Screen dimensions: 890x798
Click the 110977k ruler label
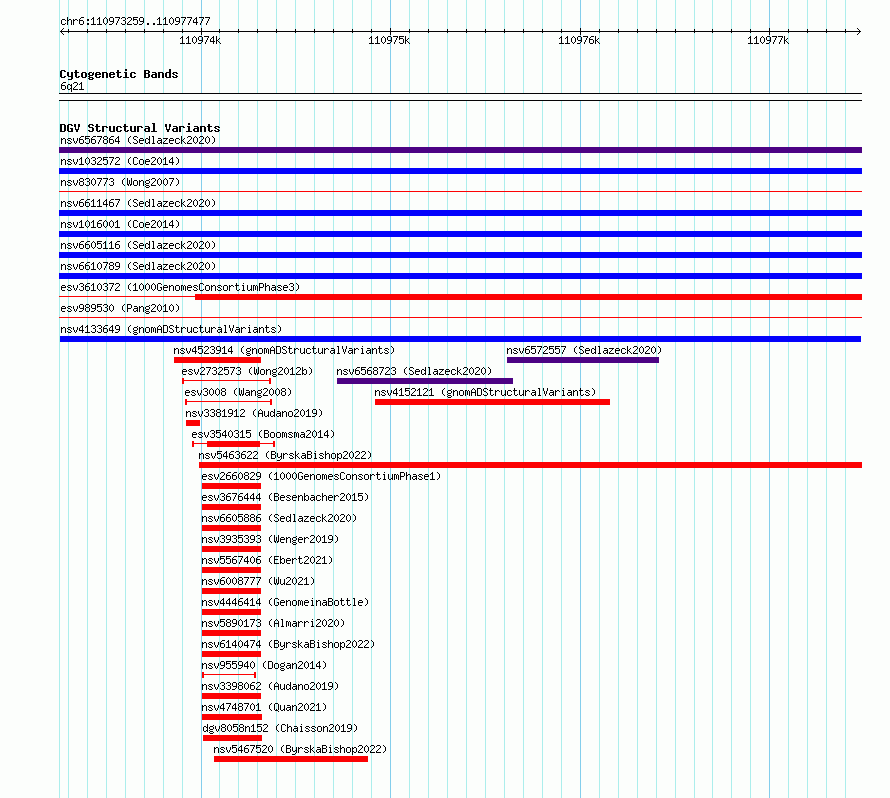click(768, 40)
